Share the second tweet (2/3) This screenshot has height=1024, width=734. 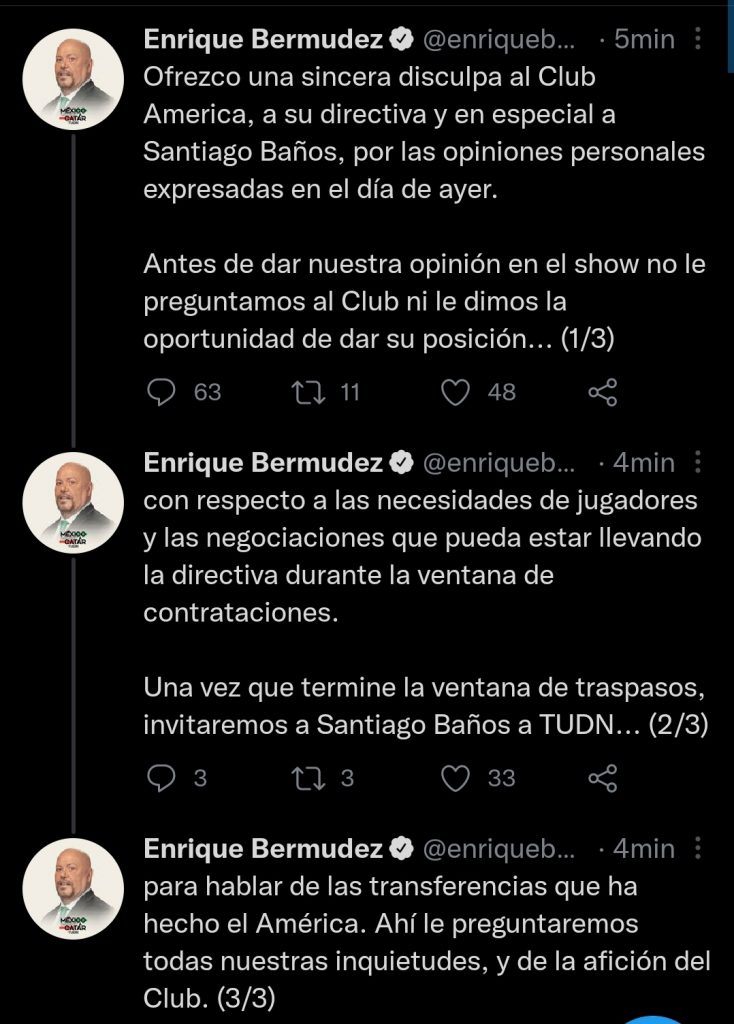[602, 778]
